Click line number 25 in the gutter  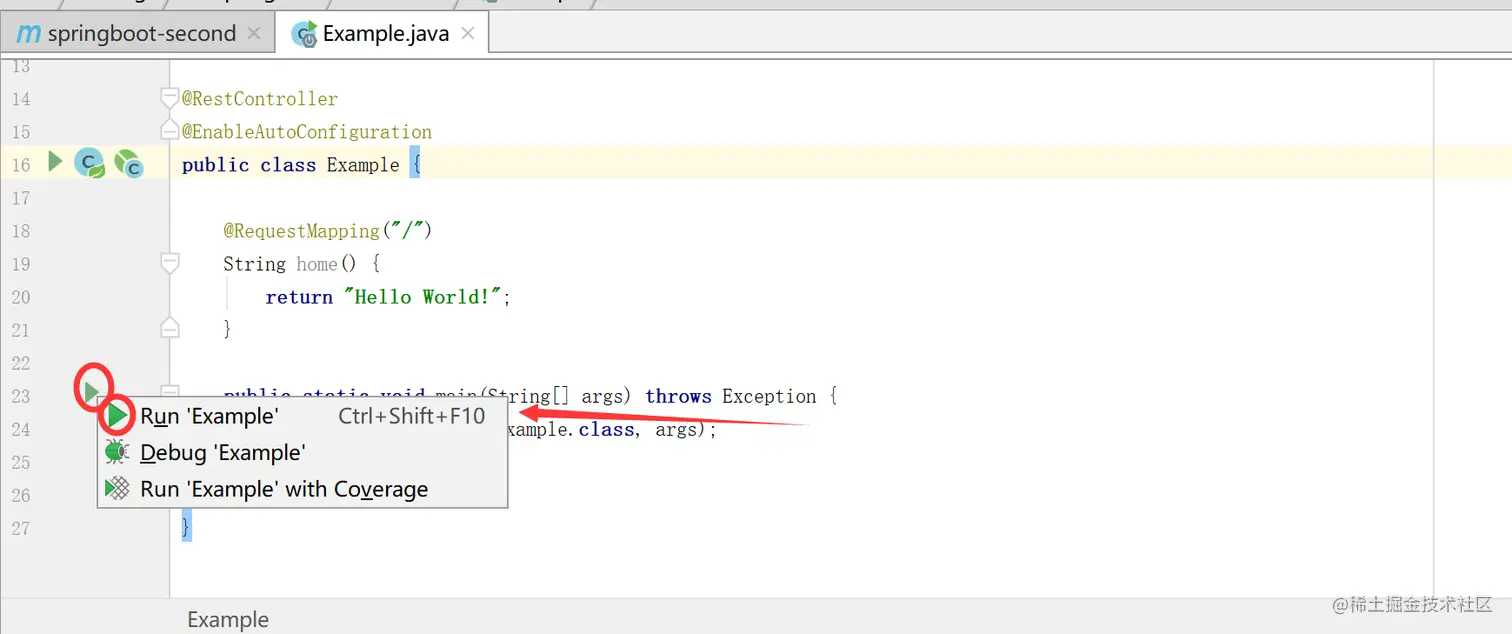point(21,462)
